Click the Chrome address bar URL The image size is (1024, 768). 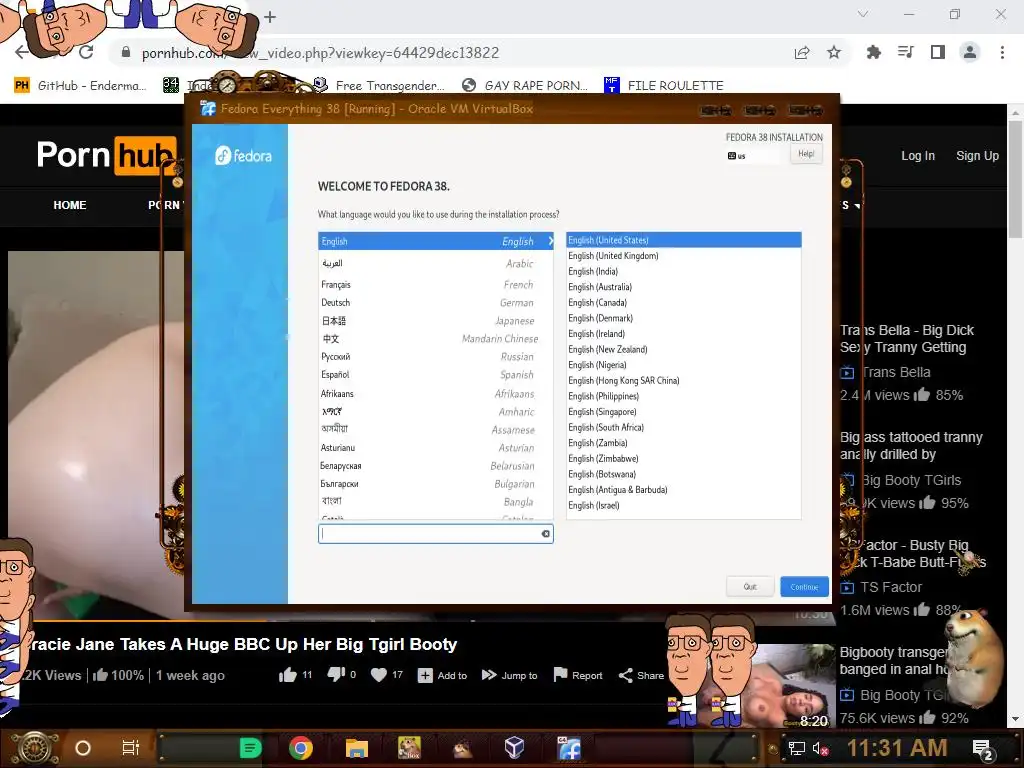[x=321, y=53]
